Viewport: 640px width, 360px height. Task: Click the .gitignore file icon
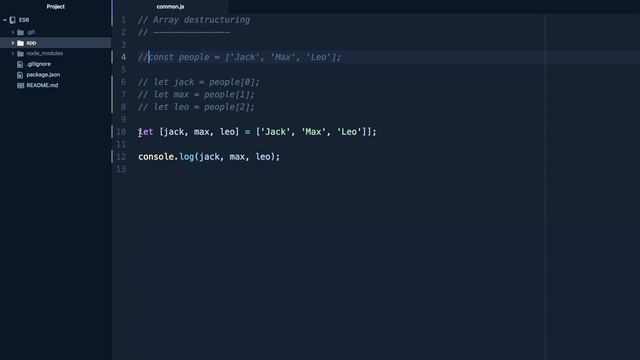click(20, 64)
